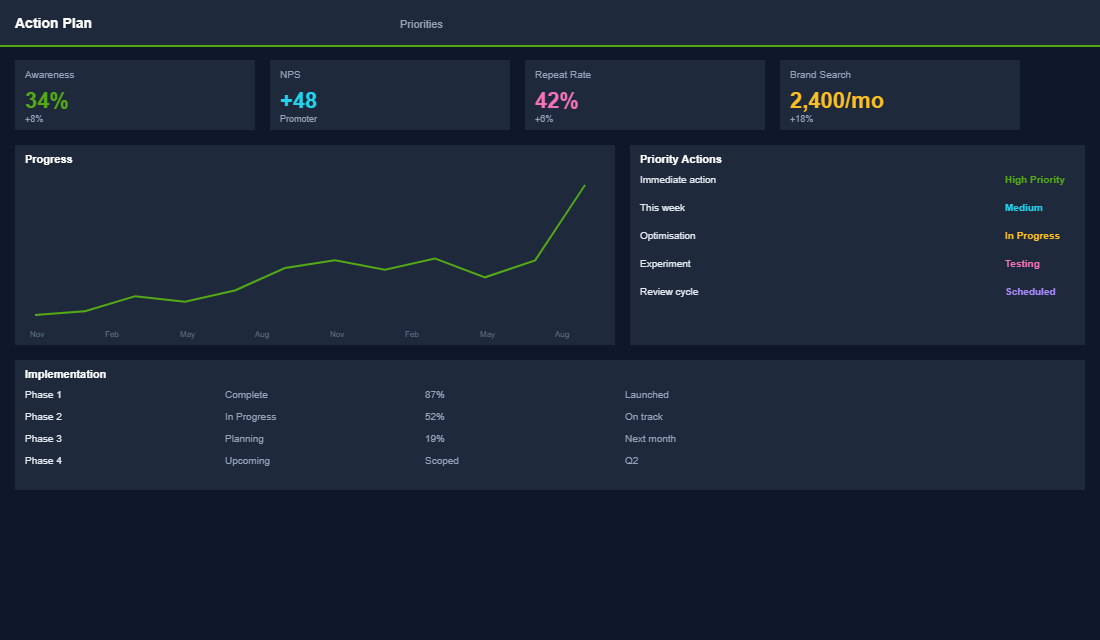The width and height of the screenshot is (1100, 640).
Task: Select the Aug label on the chart axis
Action: click(x=562, y=334)
